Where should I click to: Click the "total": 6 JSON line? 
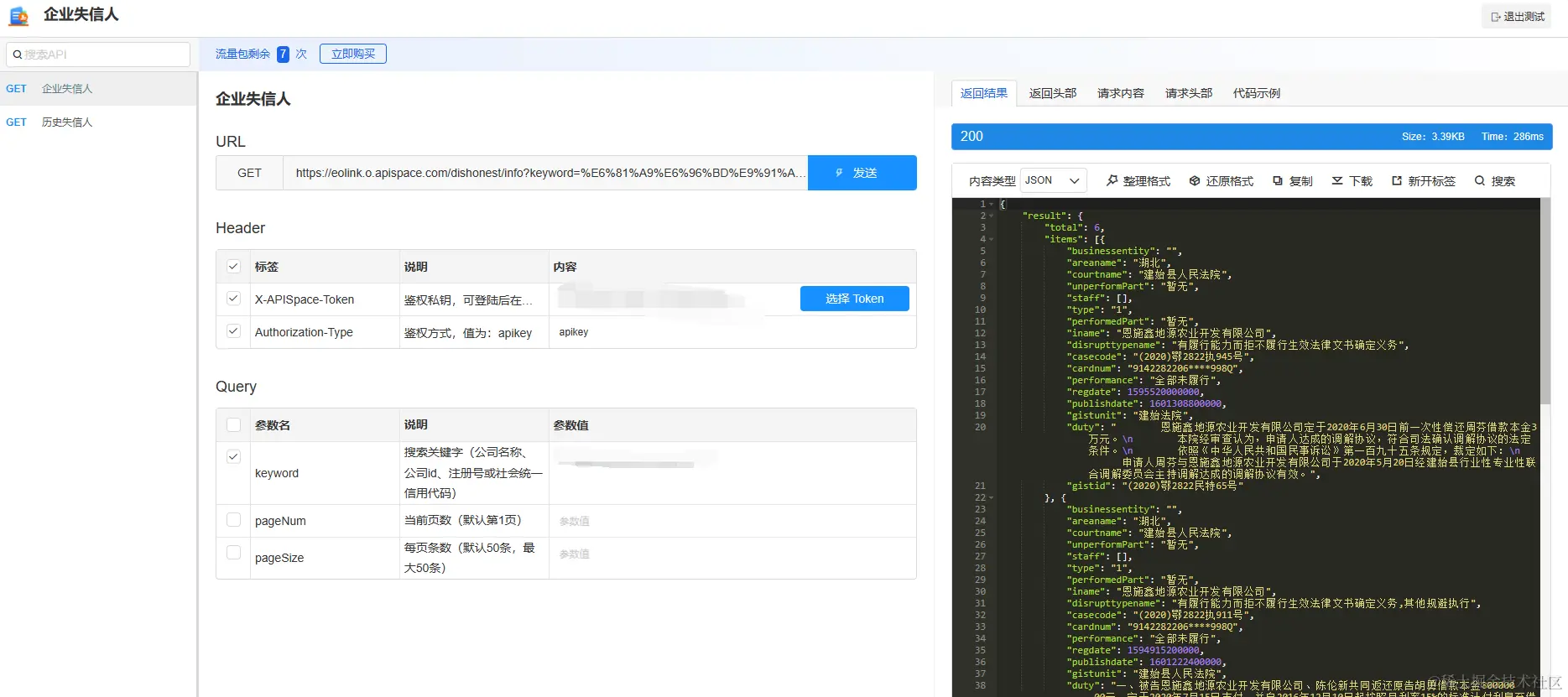coord(1074,227)
